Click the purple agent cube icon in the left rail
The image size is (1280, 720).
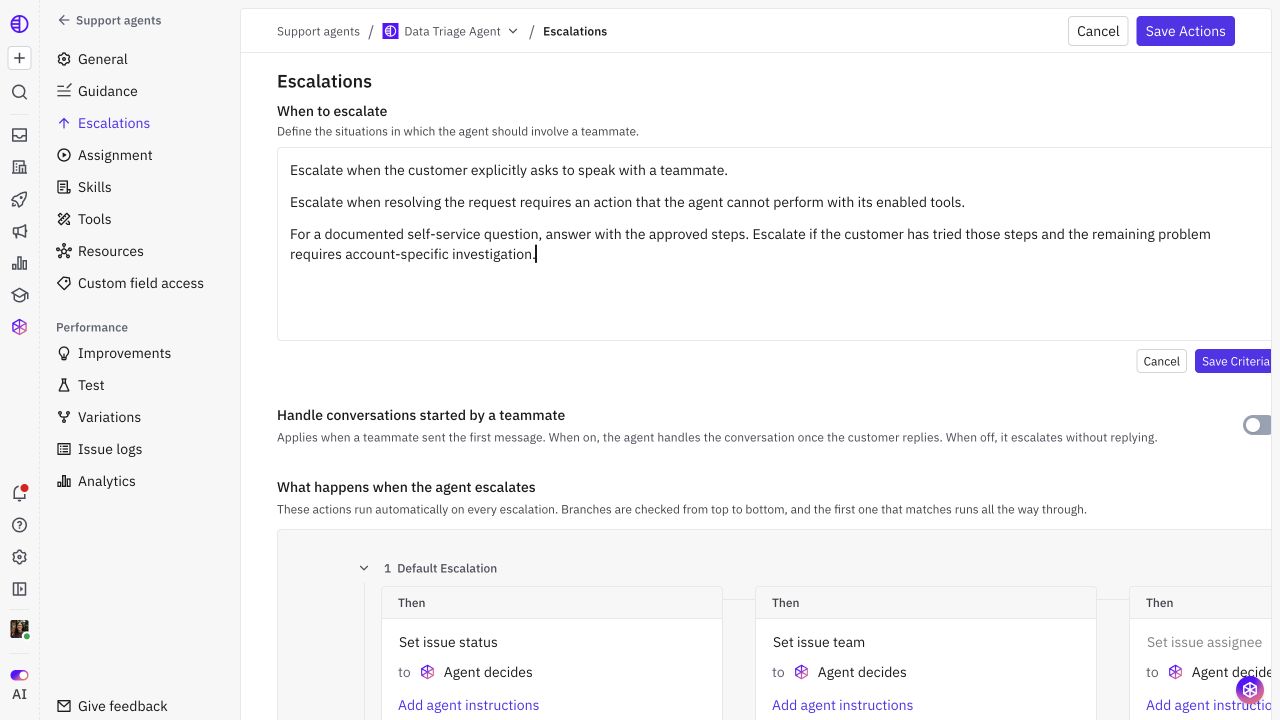[19, 327]
